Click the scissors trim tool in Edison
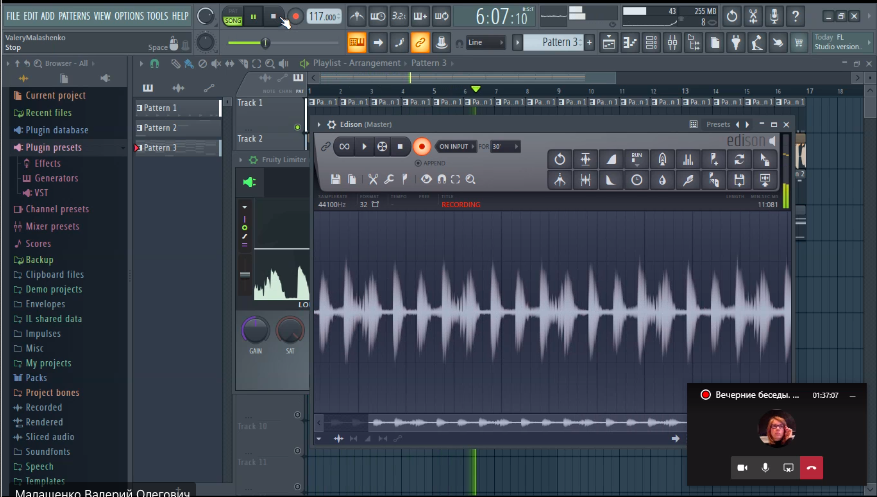This screenshot has width=877, height=497. [x=372, y=179]
